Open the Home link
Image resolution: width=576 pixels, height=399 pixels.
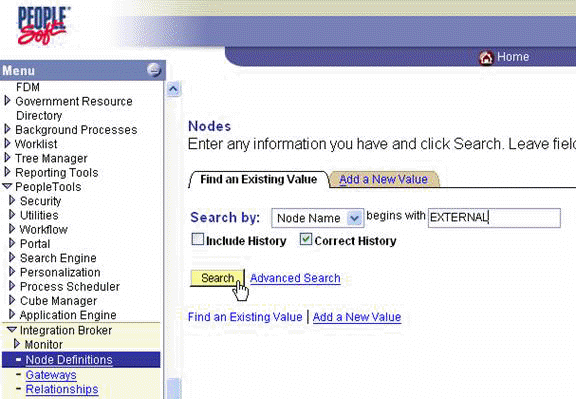(513, 57)
